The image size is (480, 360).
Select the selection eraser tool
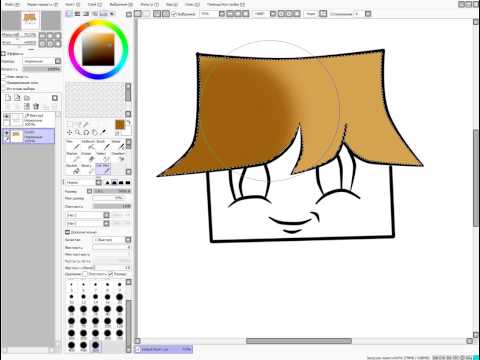118,157
